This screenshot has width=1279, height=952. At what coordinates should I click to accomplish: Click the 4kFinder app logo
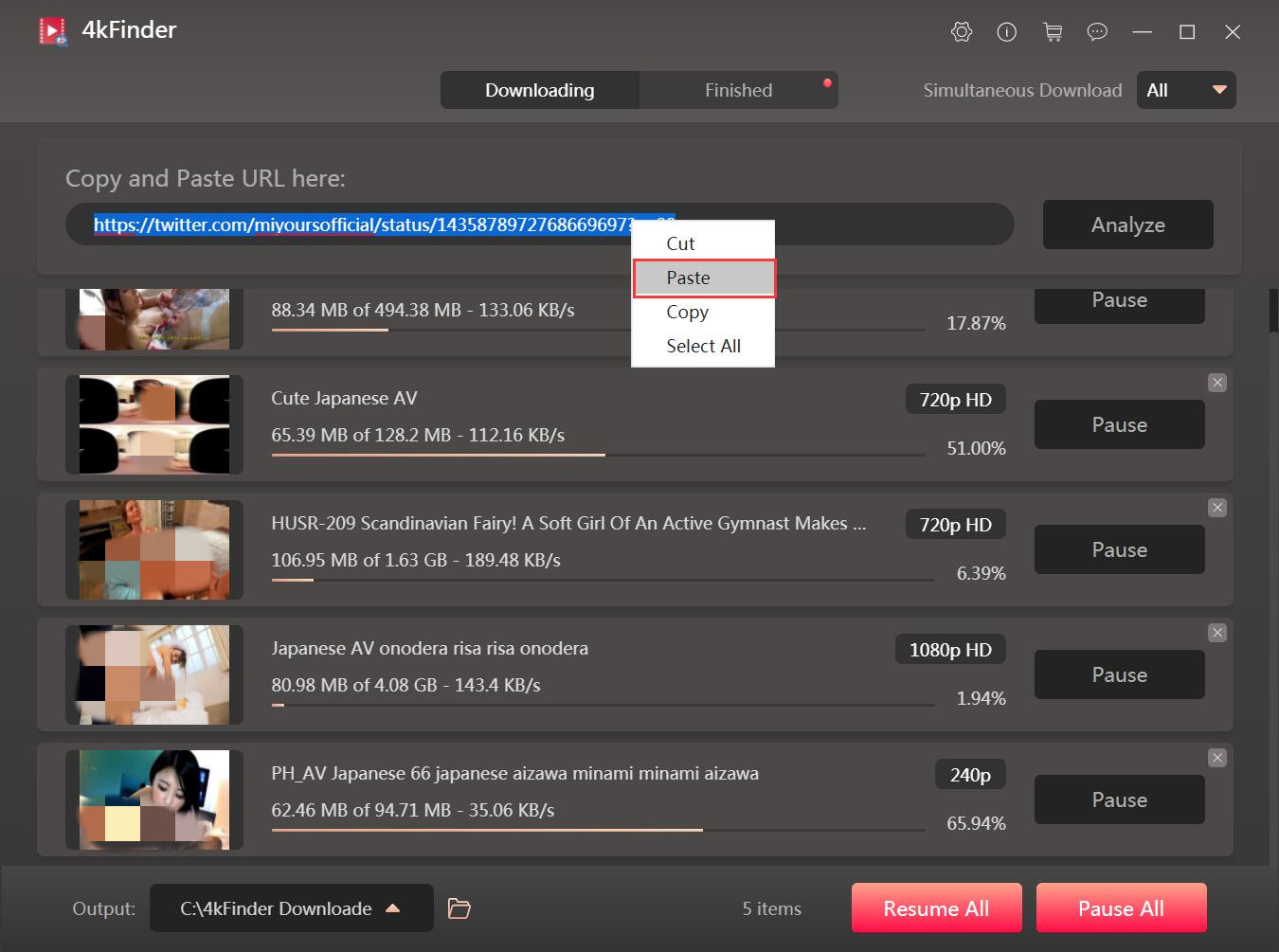point(53,31)
